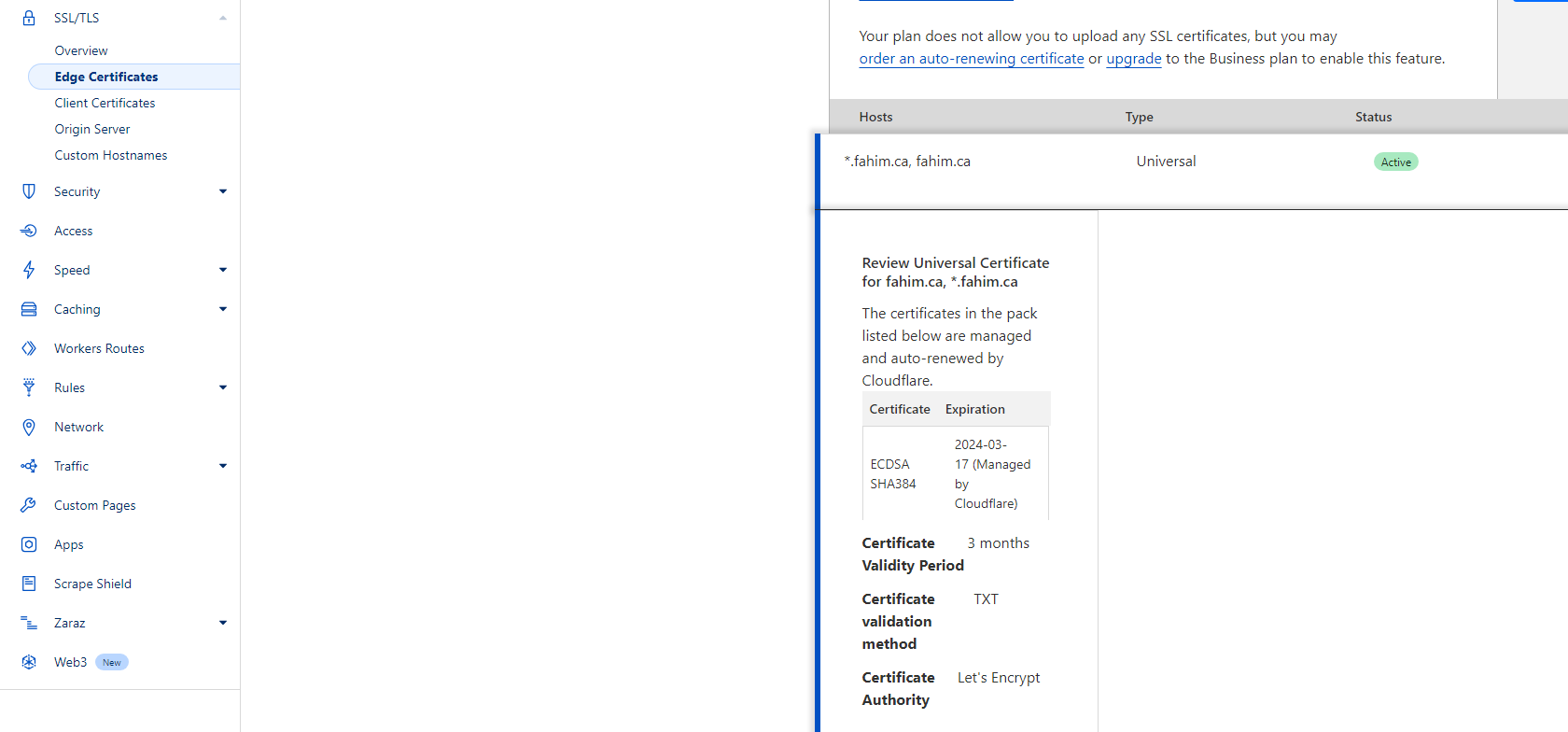Open the Access menu item
The image size is (1568, 732).
73,231
